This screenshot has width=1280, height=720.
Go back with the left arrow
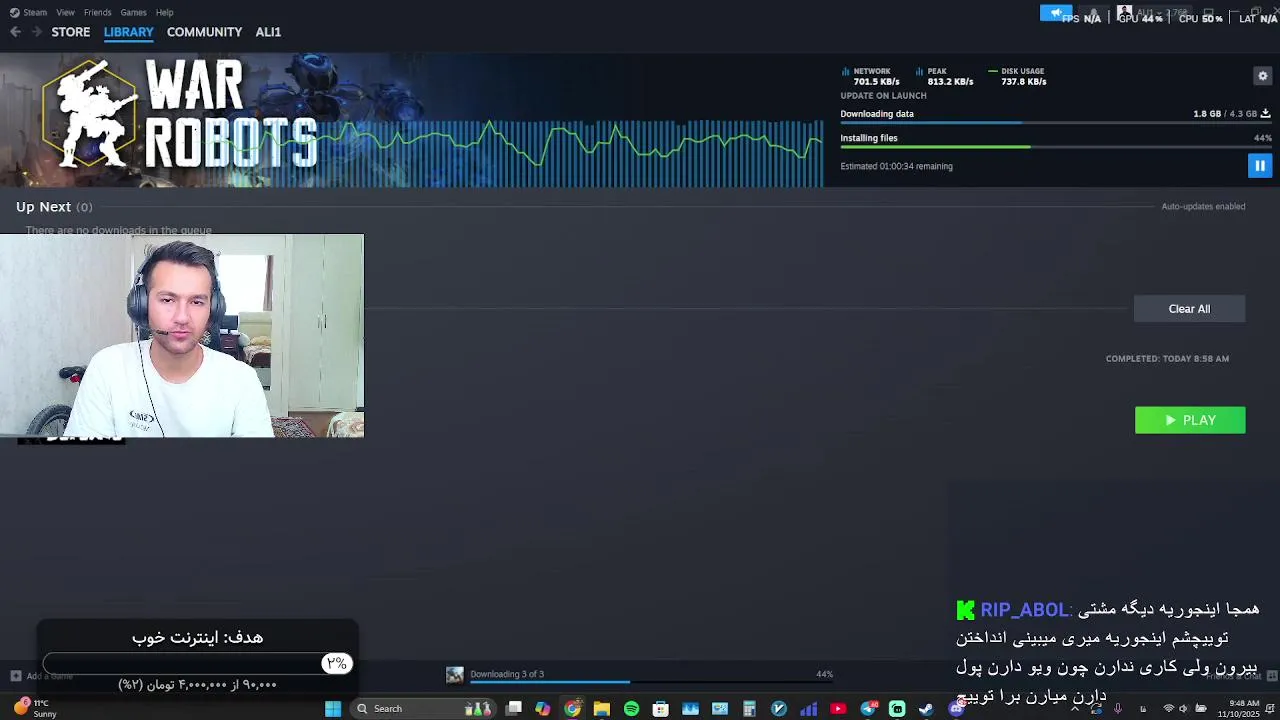point(15,32)
